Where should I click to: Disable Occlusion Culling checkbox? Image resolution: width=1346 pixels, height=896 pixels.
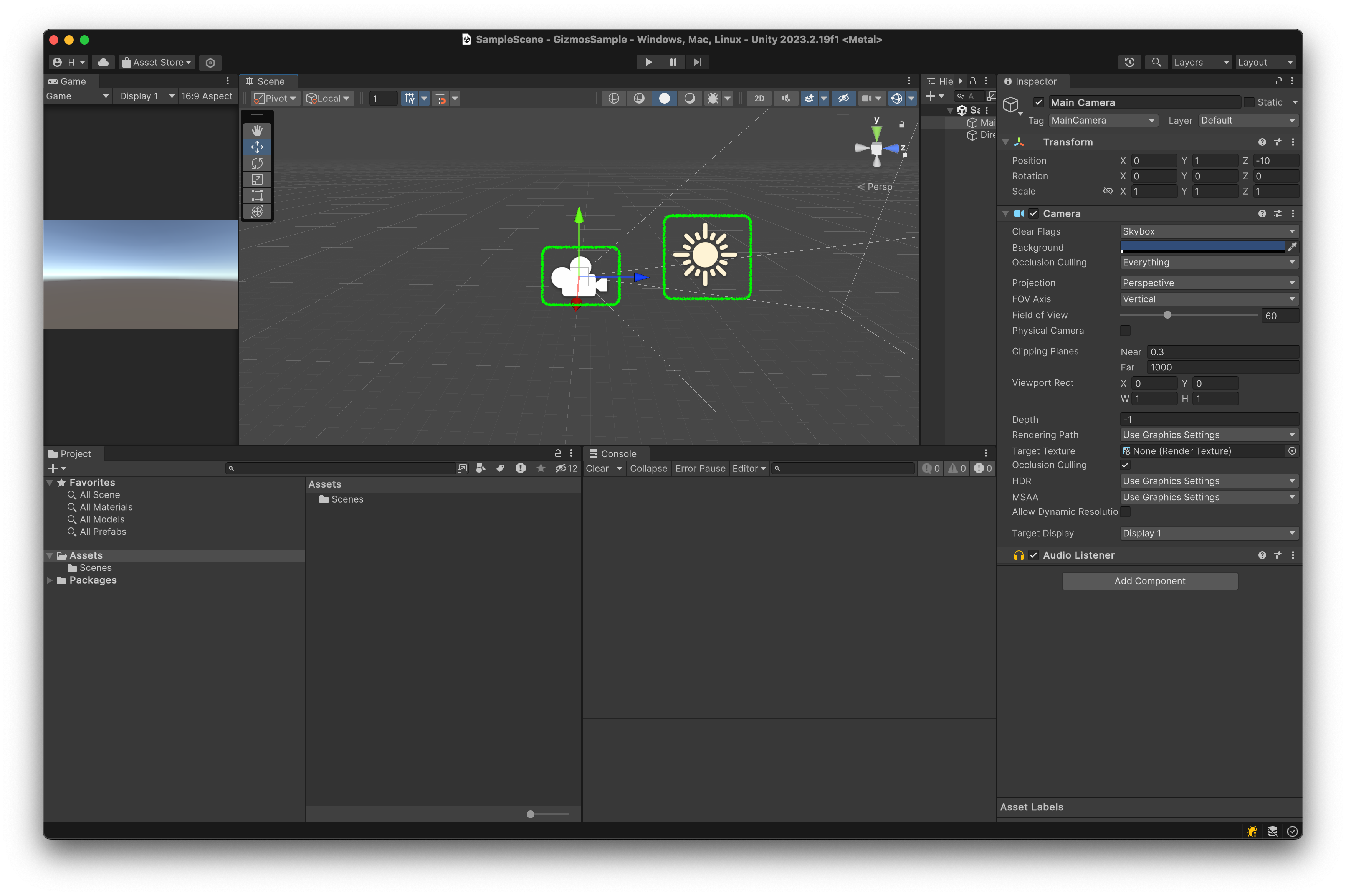click(x=1125, y=465)
